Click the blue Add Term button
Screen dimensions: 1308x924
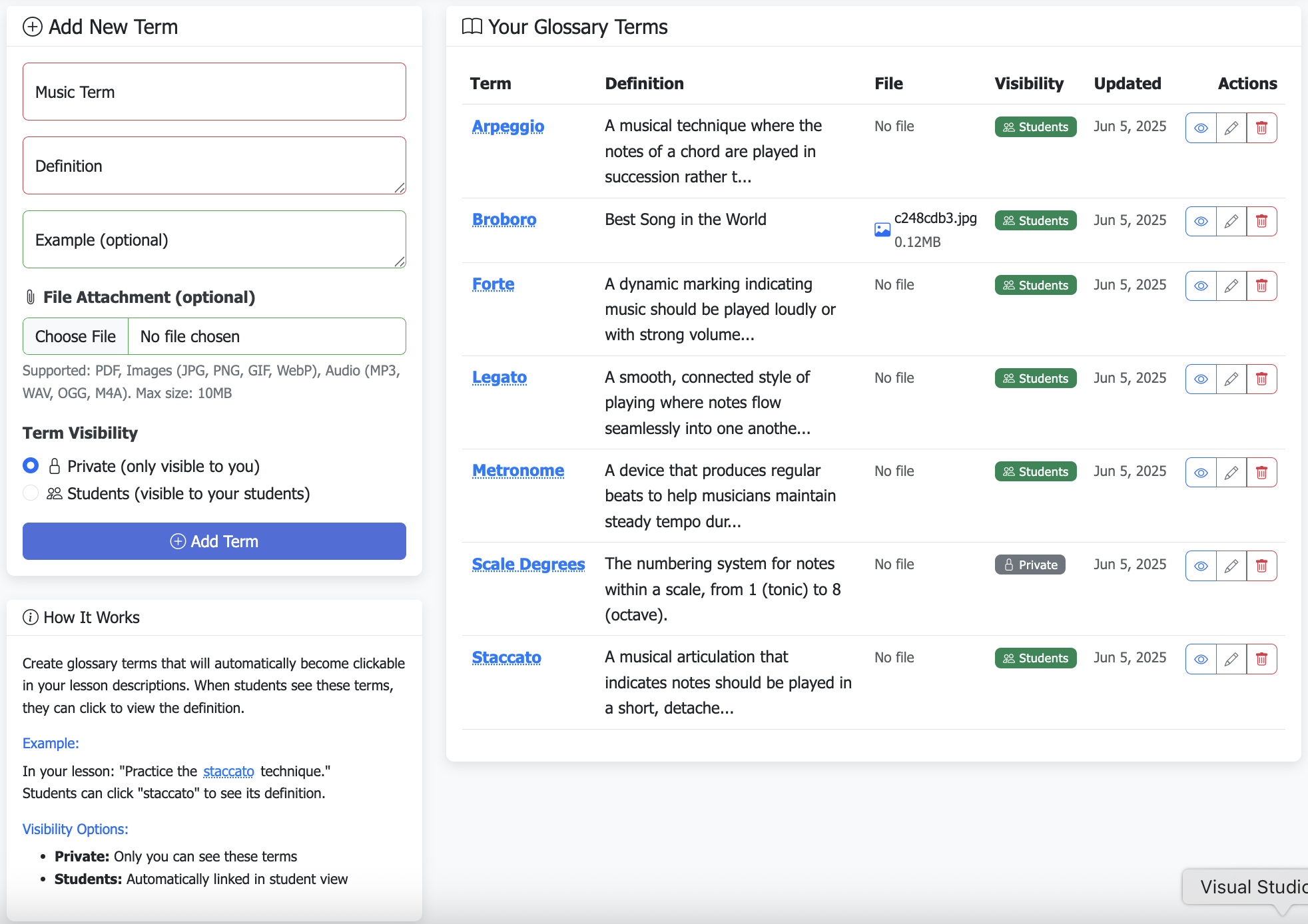(214, 541)
